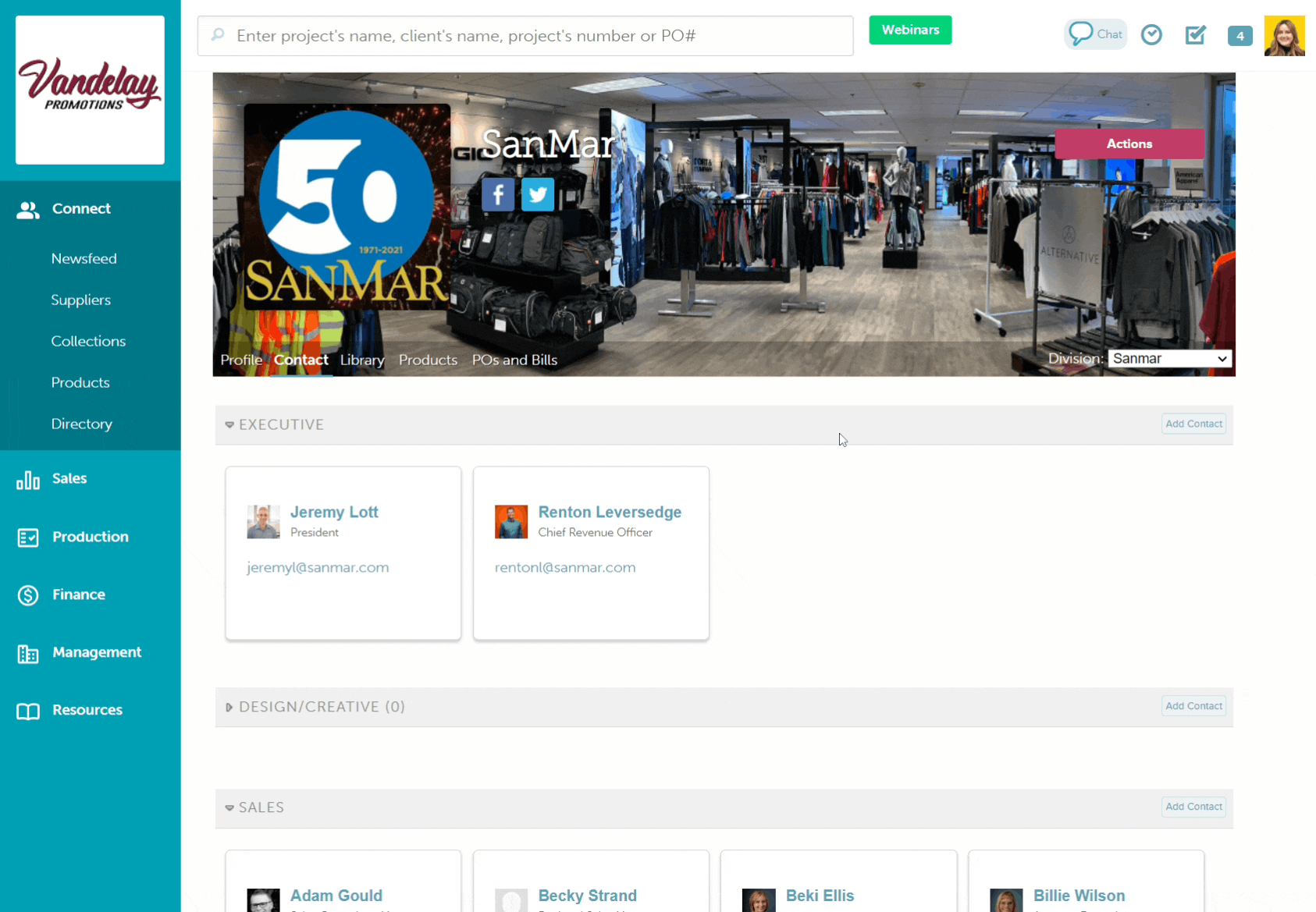Open the notifications badge showing 4
Screen dimensions: 1316x912
click(x=1240, y=36)
